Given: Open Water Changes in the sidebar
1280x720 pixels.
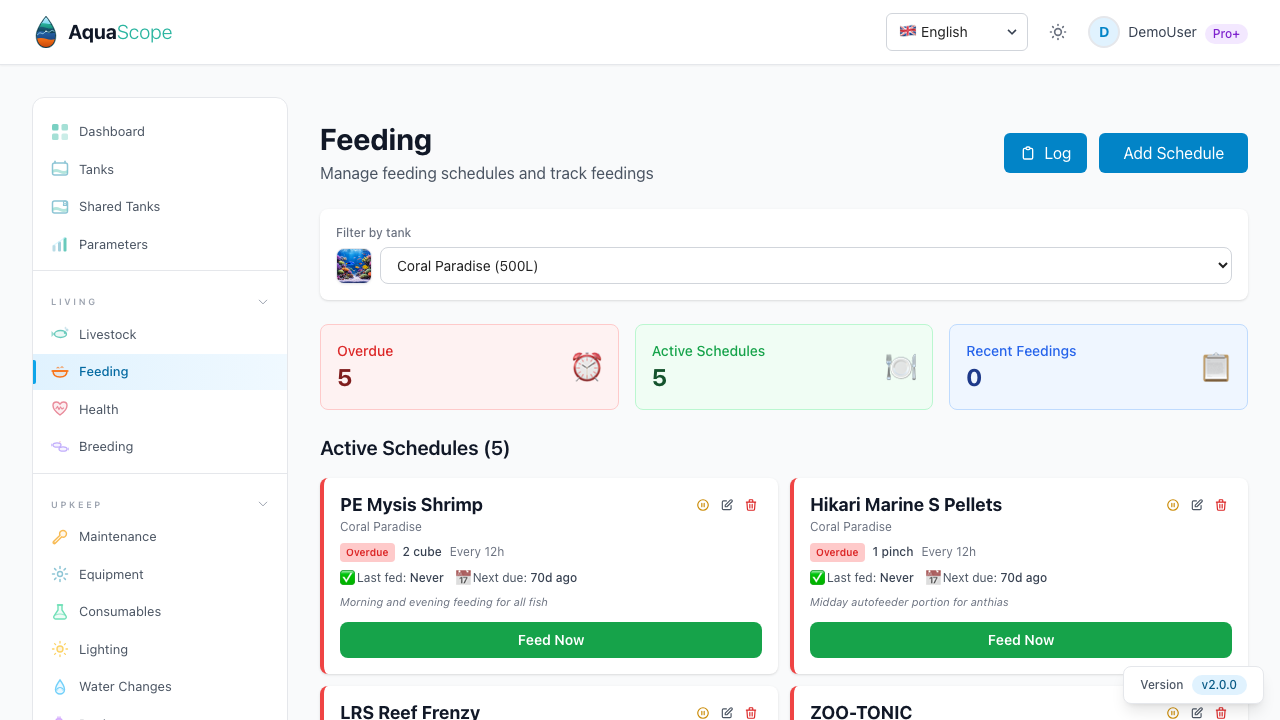Looking at the screenshot, I should point(125,686).
